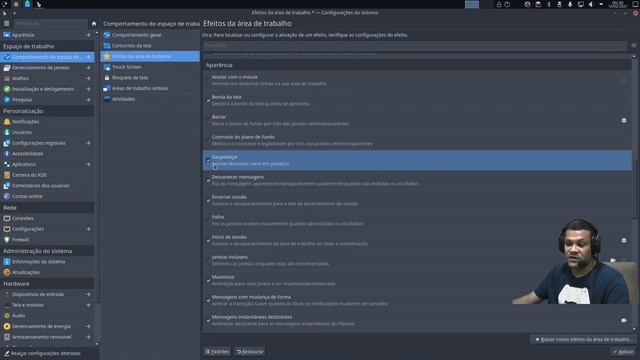Expand arrow next to Aparência category
640x360 pixels.
point(89,35)
